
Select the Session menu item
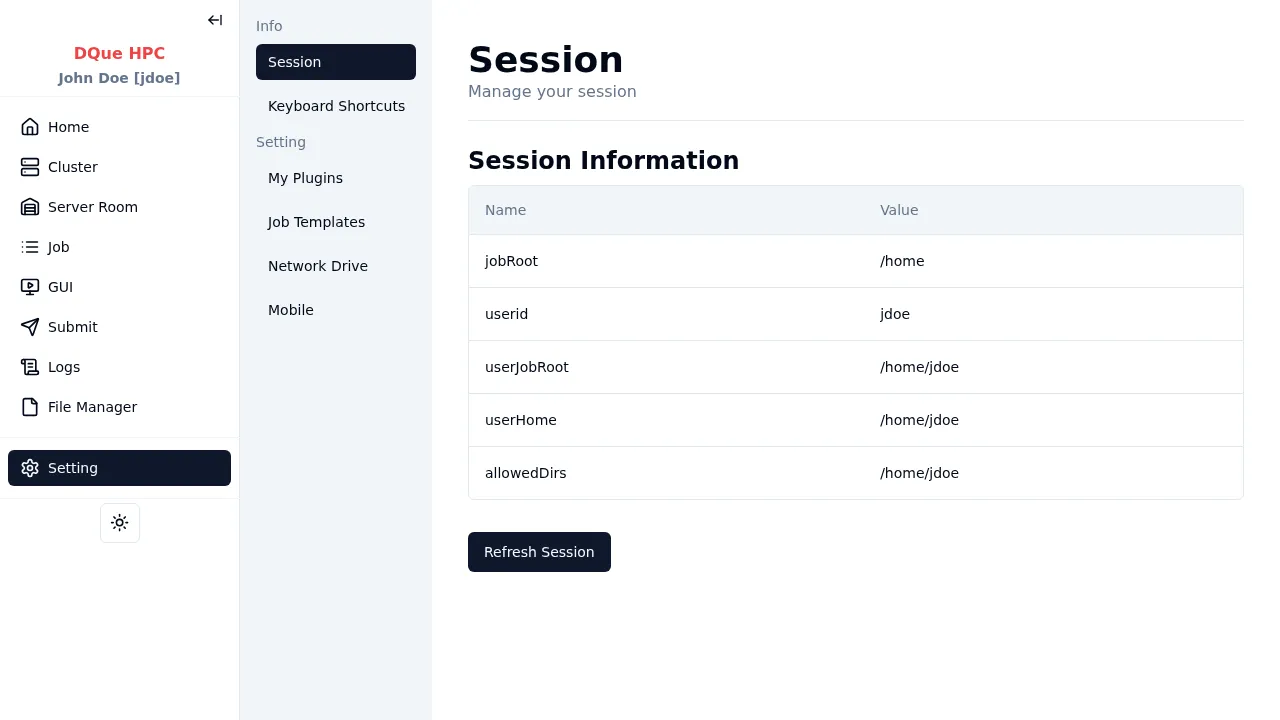(x=335, y=62)
